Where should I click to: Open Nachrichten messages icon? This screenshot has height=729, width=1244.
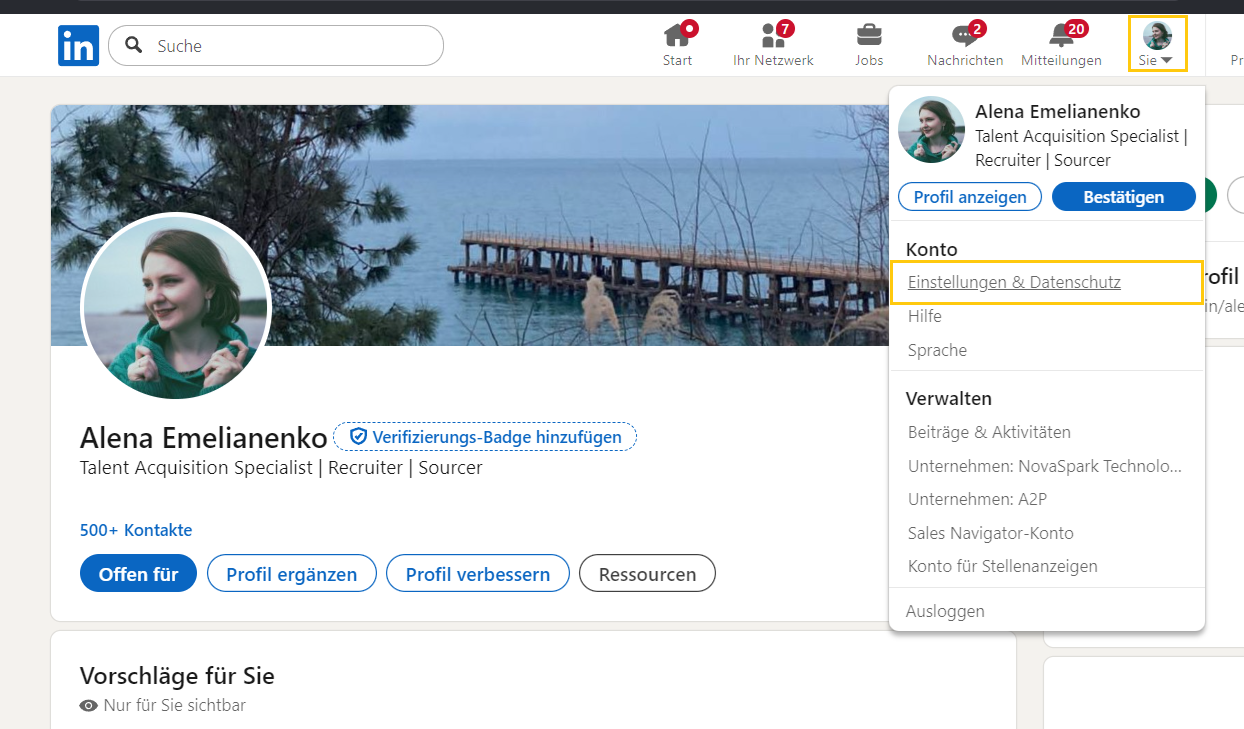tap(965, 37)
